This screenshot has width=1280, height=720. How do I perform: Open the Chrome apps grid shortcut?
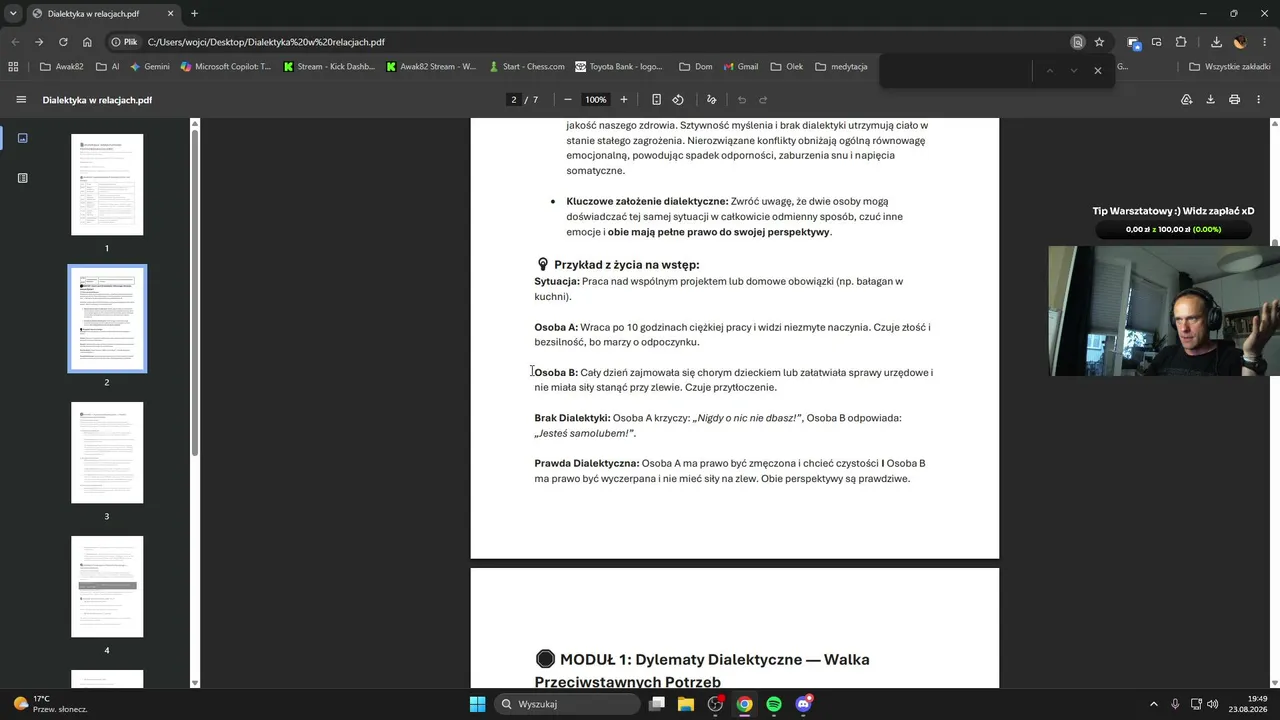(13, 67)
